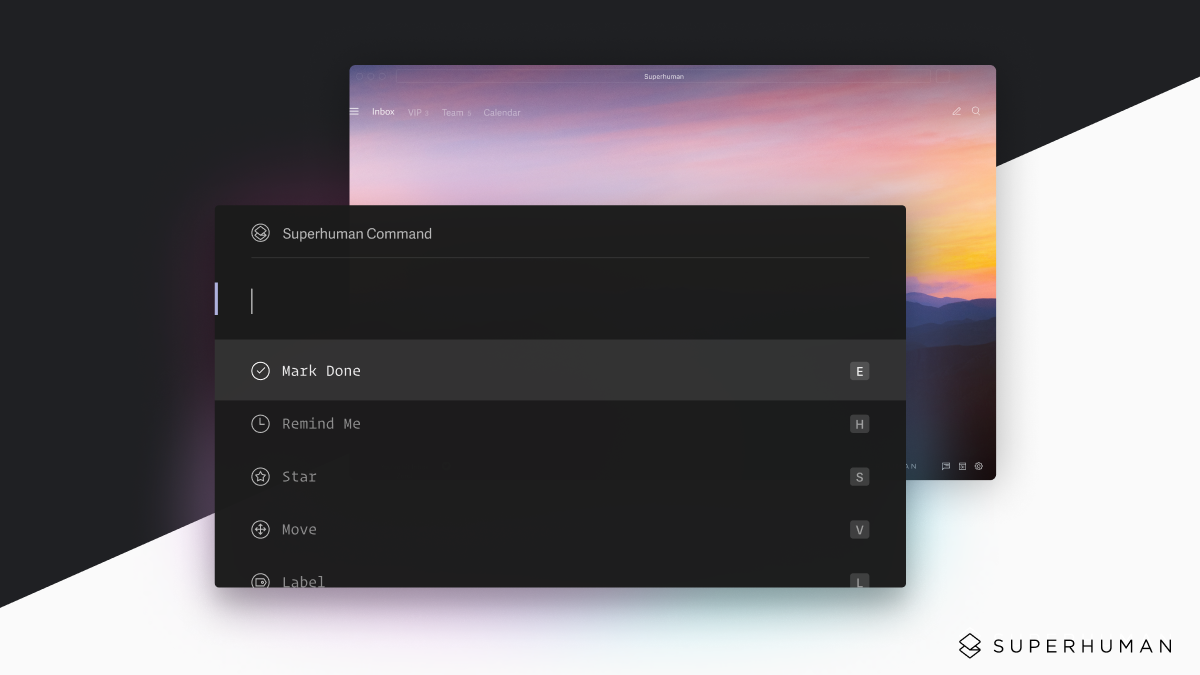
Task: Click the E shortcut key badge
Action: 859,371
